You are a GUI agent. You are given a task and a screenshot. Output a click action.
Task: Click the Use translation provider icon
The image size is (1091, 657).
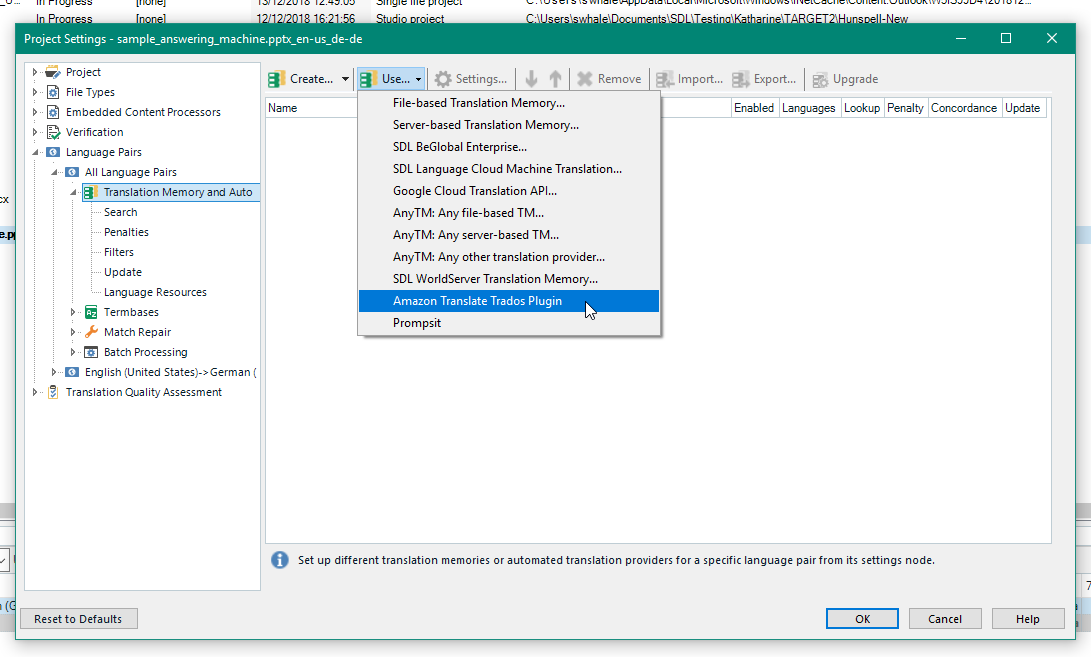click(x=368, y=79)
